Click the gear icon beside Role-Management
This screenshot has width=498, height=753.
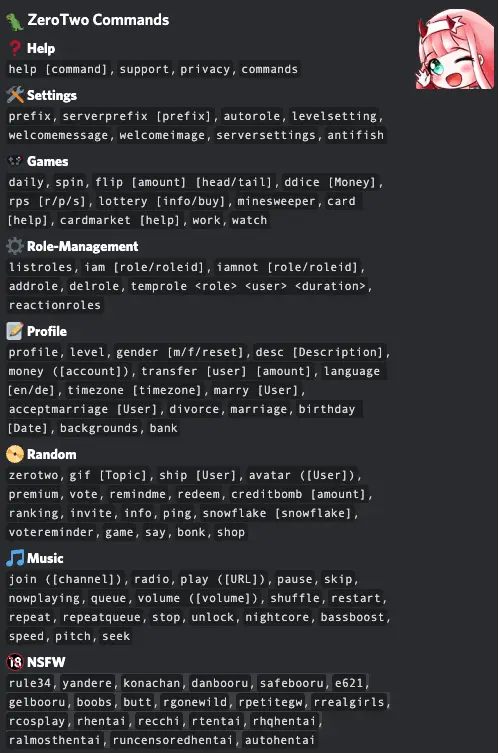click(15, 246)
